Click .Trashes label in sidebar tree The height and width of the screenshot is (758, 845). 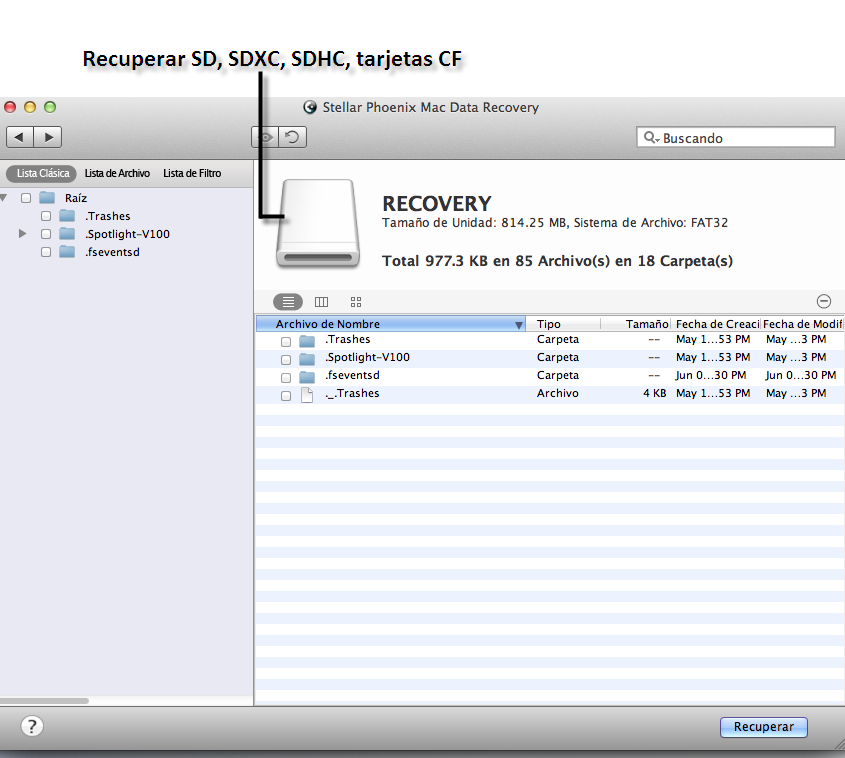tap(108, 216)
